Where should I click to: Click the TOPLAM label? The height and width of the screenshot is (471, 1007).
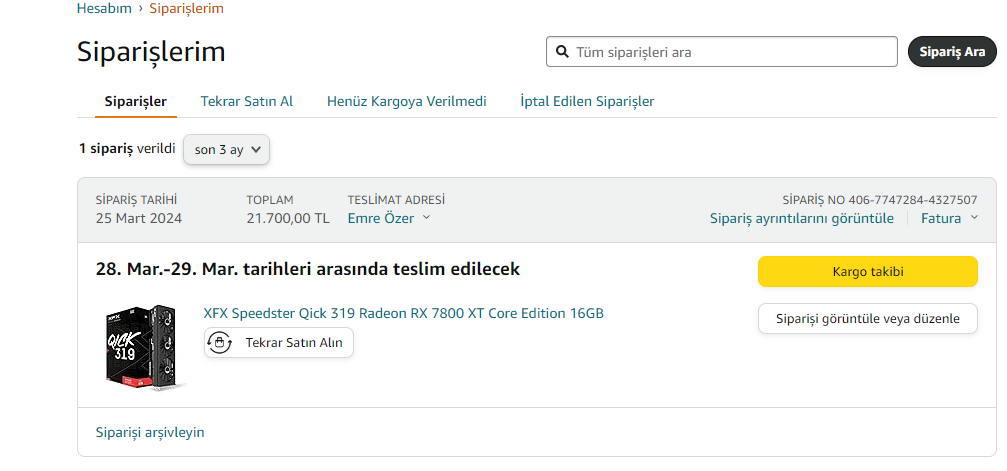[x=270, y=200]
